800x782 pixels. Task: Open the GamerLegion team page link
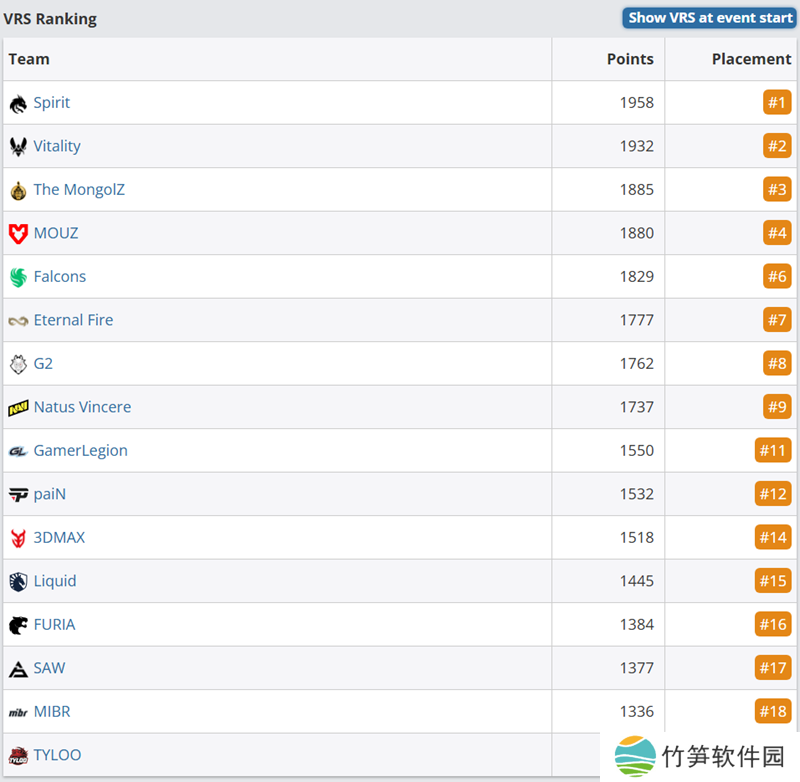80,450
